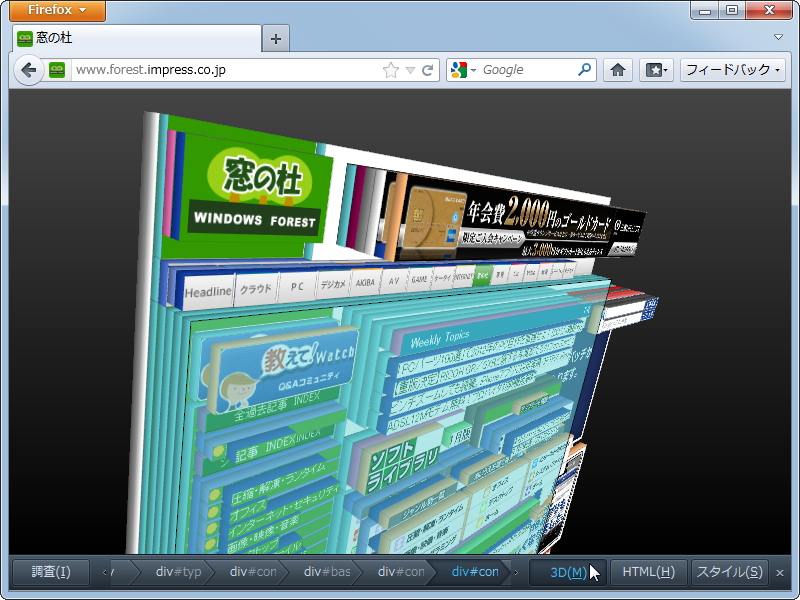Toggle the HTML(H) panel open
Screen dimensions: 800x600
648,571
